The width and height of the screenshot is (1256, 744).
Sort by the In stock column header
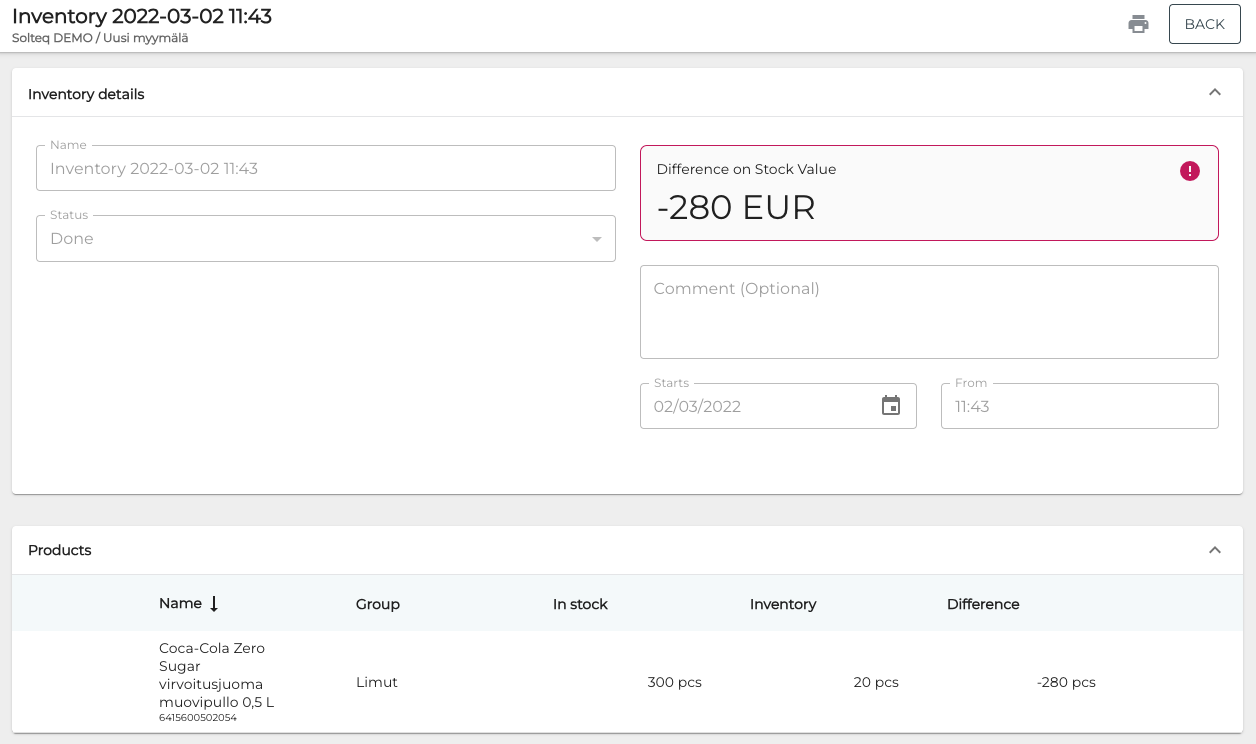pos(580,604)
